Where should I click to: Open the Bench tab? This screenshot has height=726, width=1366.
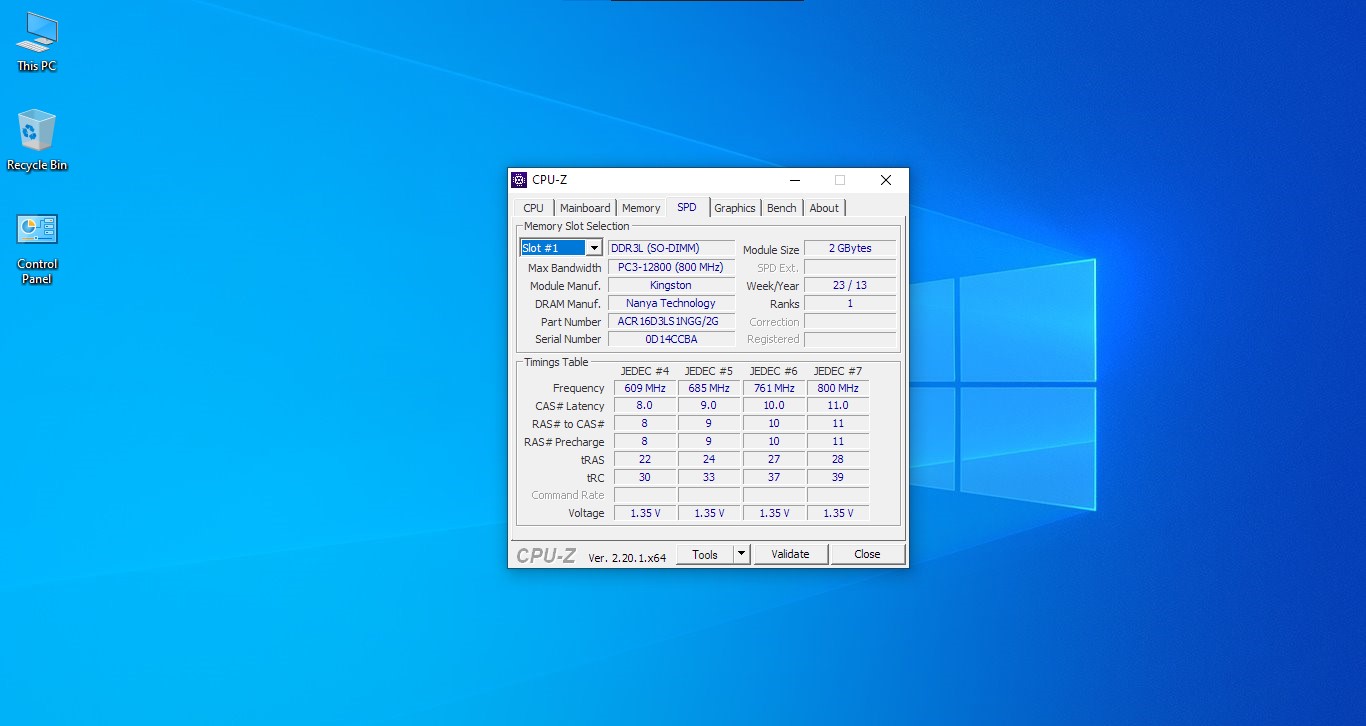point(782,208)
